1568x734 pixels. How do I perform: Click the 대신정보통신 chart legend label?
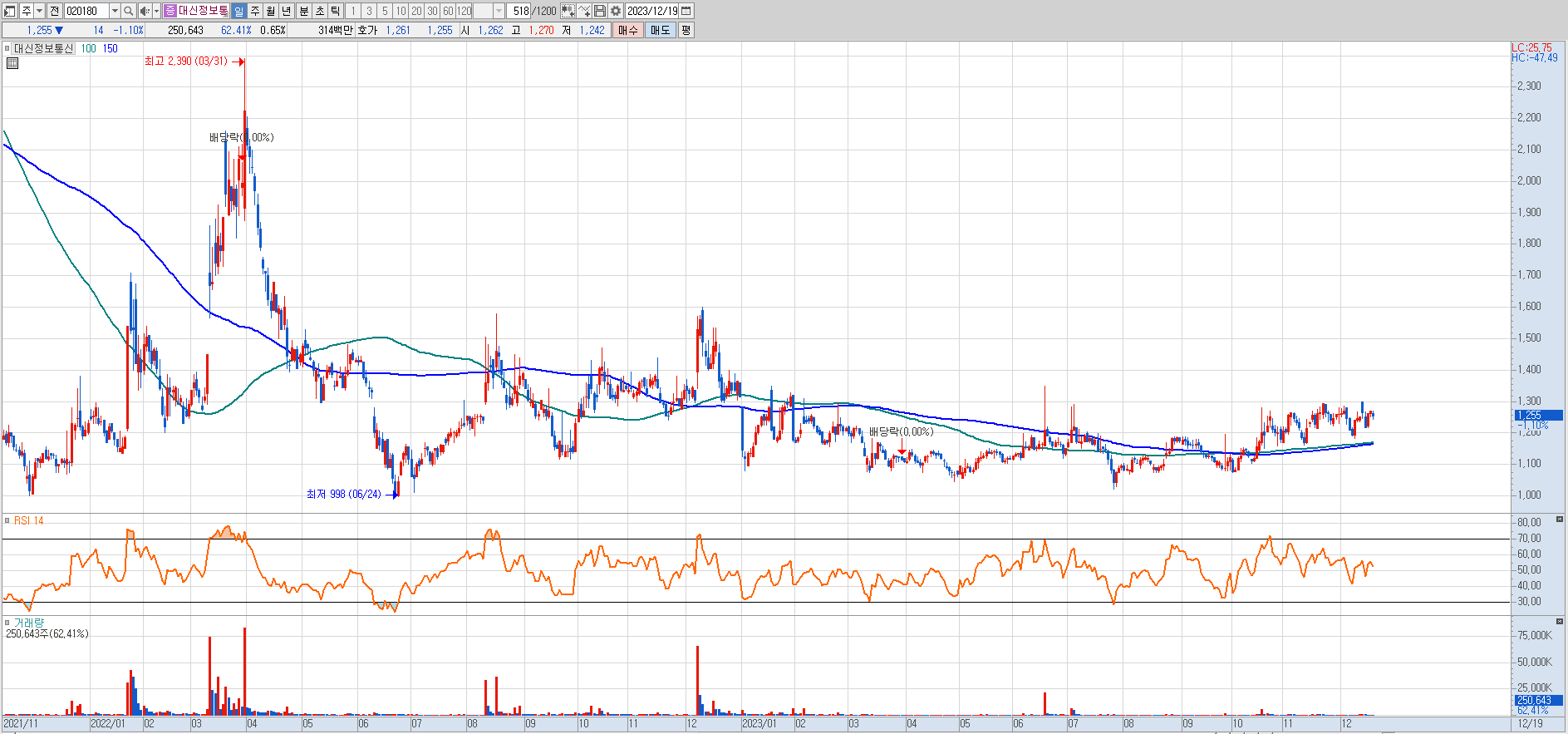point(44,48)
